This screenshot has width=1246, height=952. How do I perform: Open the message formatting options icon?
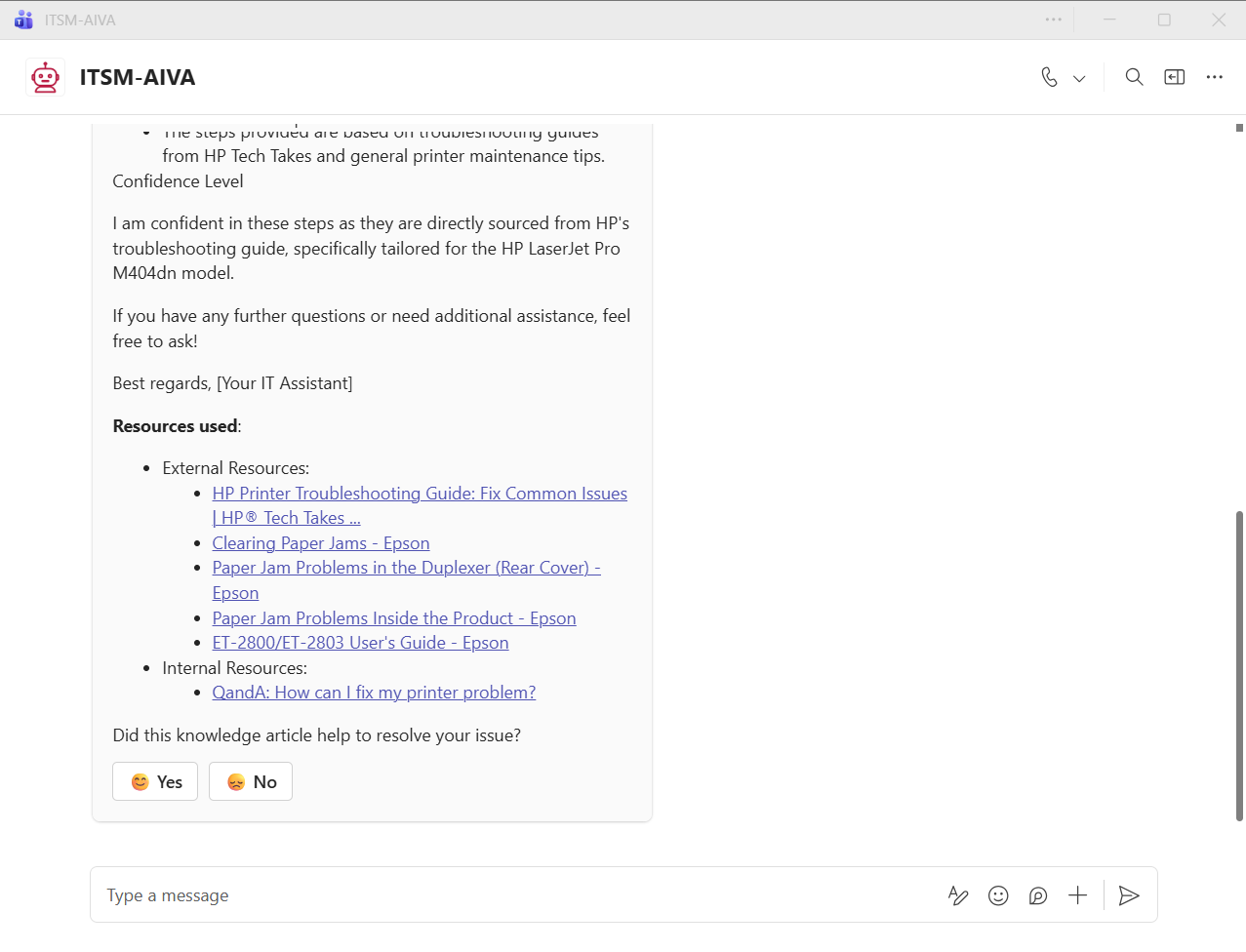click(x=958, y=895)
